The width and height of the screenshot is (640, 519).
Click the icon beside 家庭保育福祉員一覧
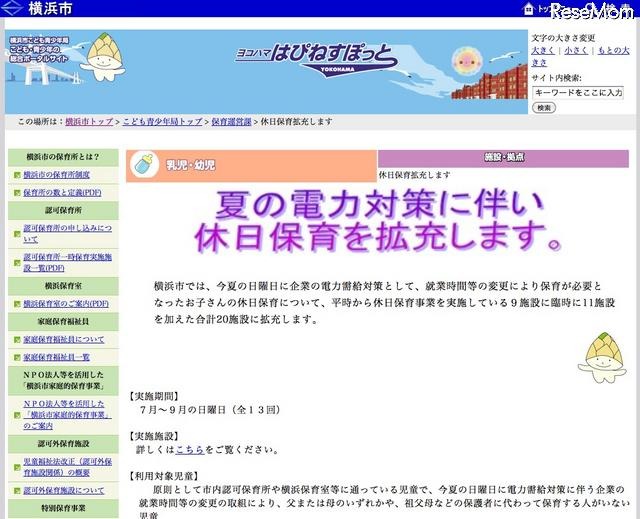[x=16, y=357]
